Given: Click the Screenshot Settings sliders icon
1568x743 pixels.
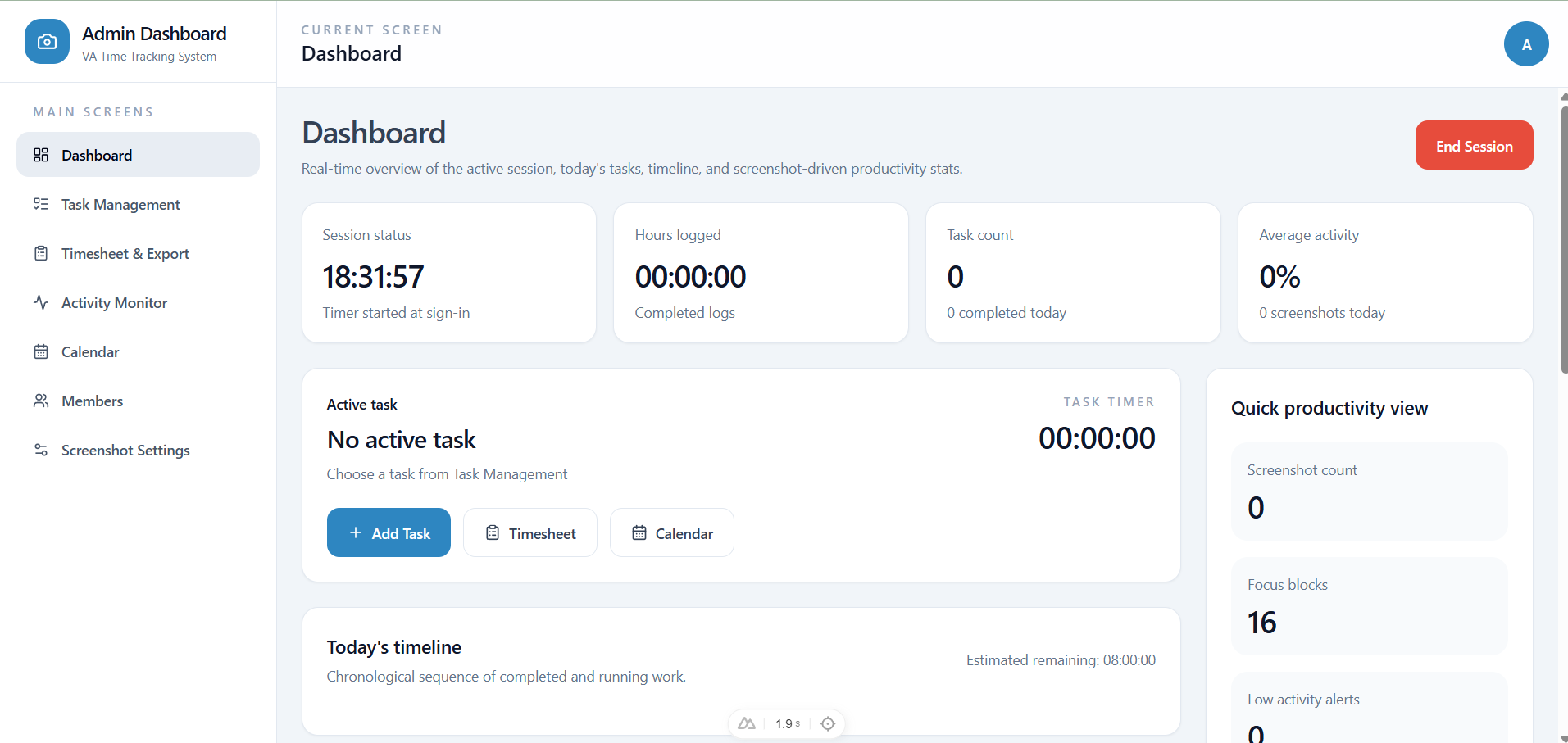Looking at the screenshot, I should (x=41, y=450).
